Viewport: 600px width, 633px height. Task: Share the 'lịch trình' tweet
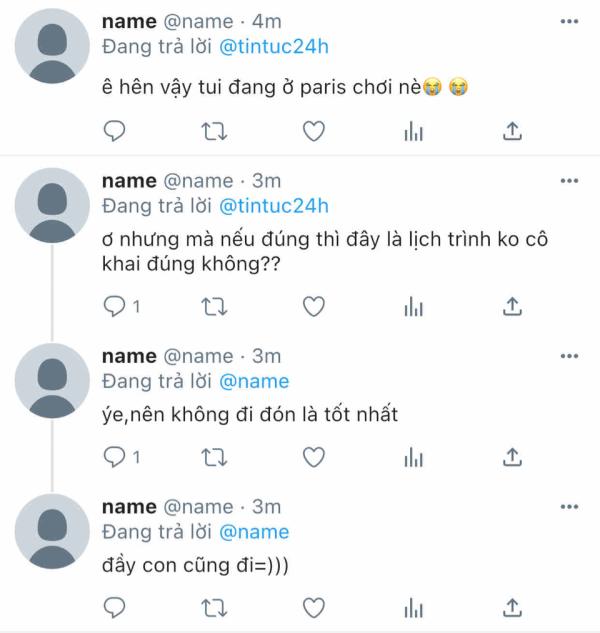(511, 306)
